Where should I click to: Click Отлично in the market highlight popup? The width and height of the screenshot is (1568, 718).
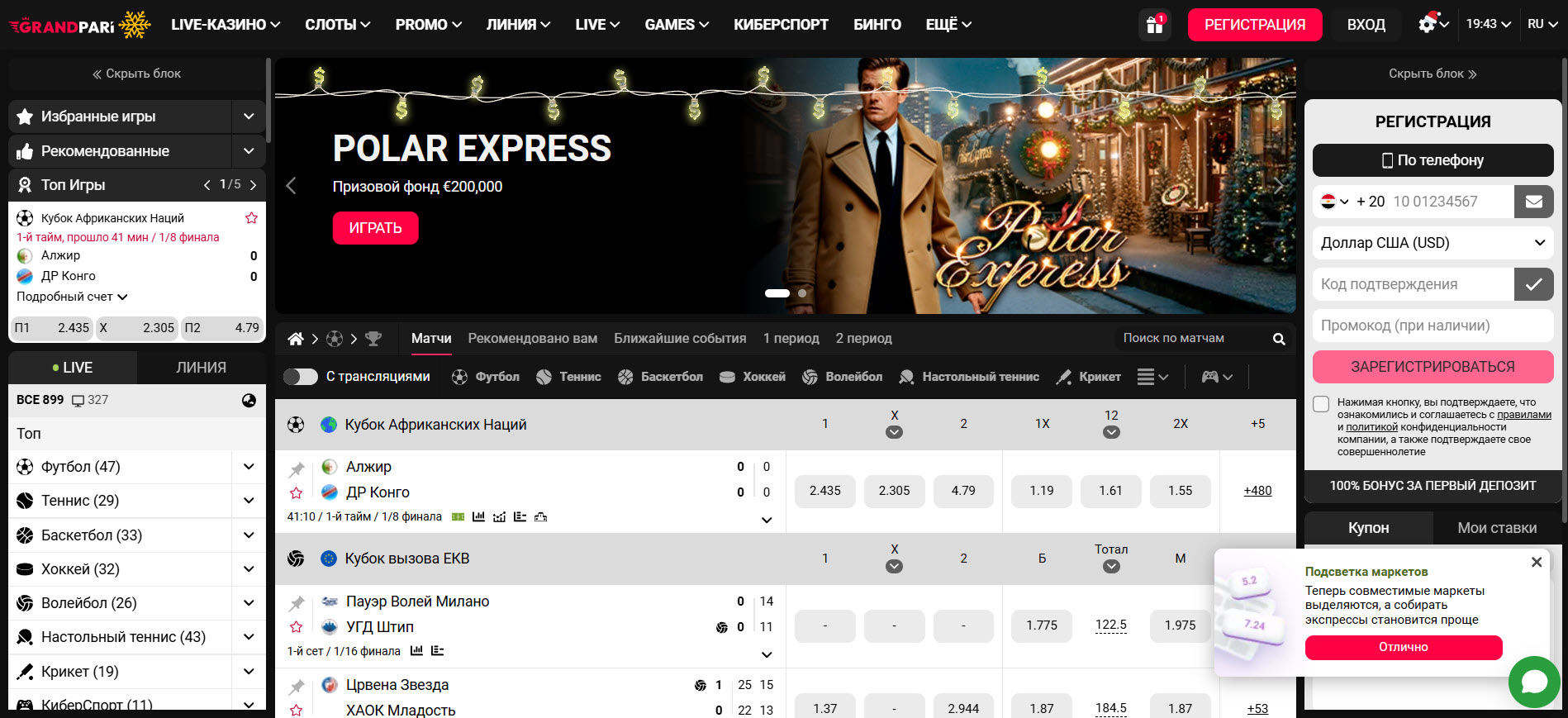pos(1404,647)
